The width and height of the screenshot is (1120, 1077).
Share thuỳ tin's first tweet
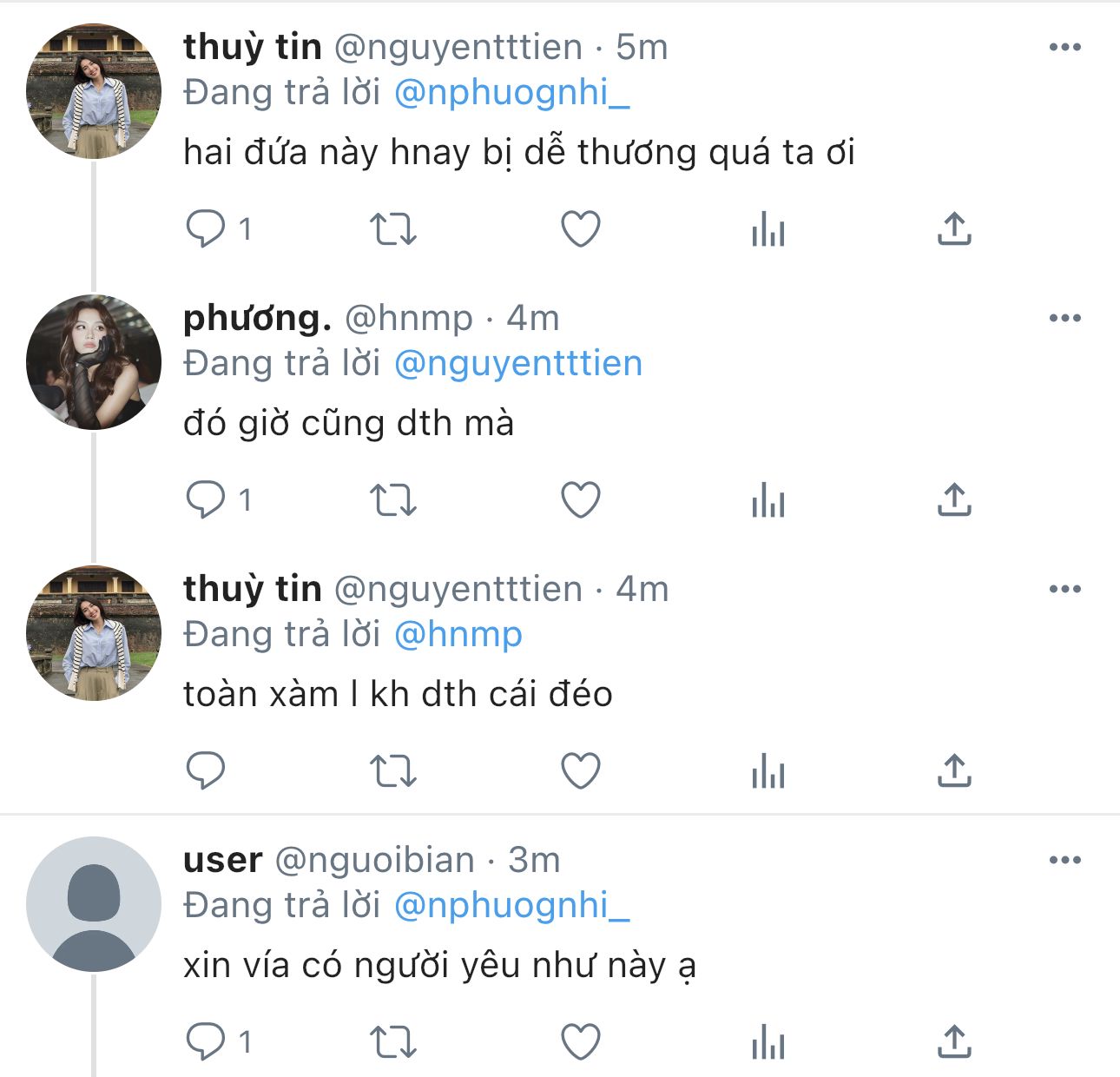954,229
